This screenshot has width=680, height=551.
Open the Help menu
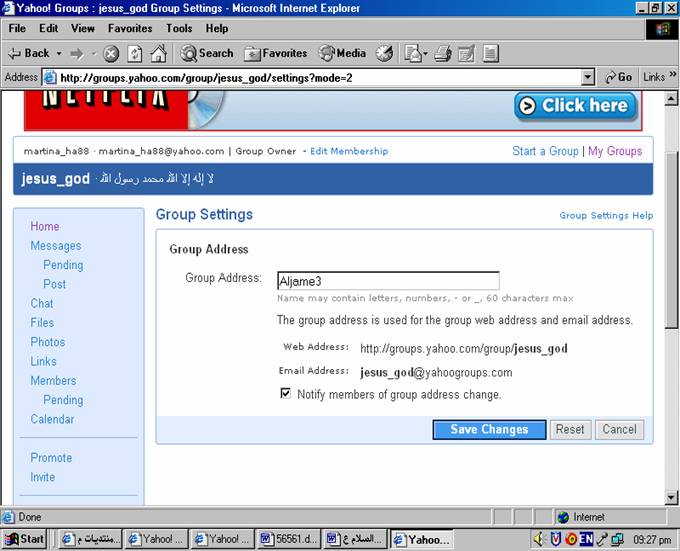[216, 28]
